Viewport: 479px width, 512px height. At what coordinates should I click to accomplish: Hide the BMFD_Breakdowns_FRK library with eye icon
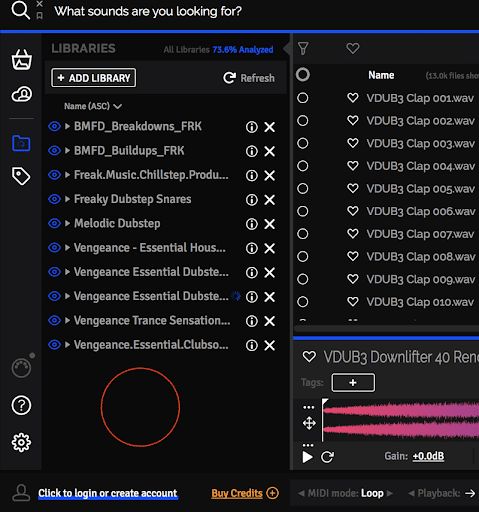[54, 126]
